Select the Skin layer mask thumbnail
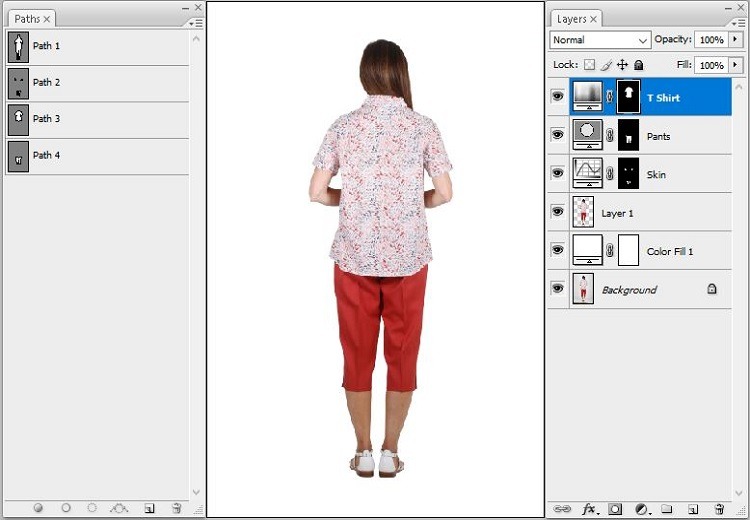This screenshot has width=750, height=520. pyautogui.click(x=629, y=173)
